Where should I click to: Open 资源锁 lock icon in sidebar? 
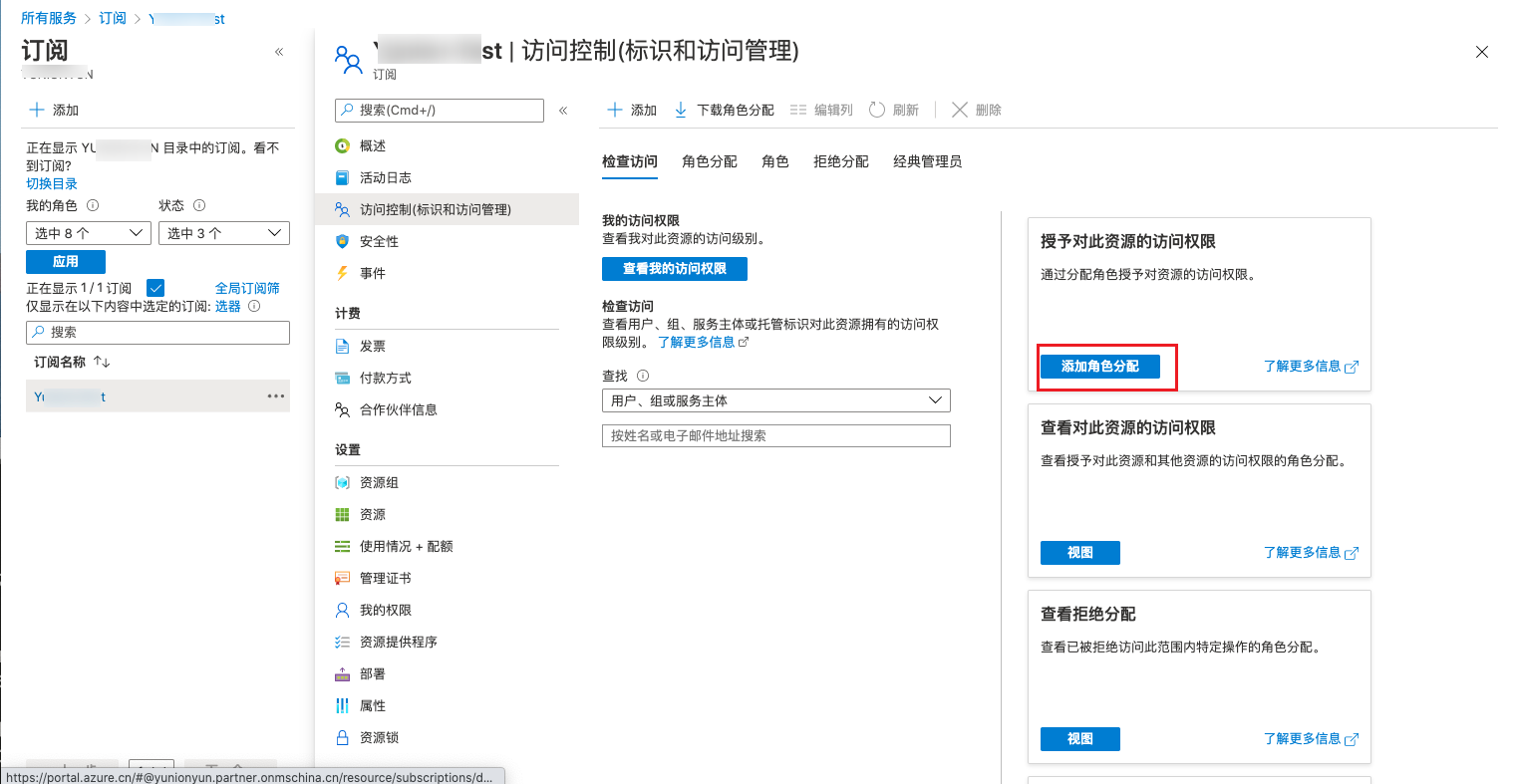click(x=343, y=737)
